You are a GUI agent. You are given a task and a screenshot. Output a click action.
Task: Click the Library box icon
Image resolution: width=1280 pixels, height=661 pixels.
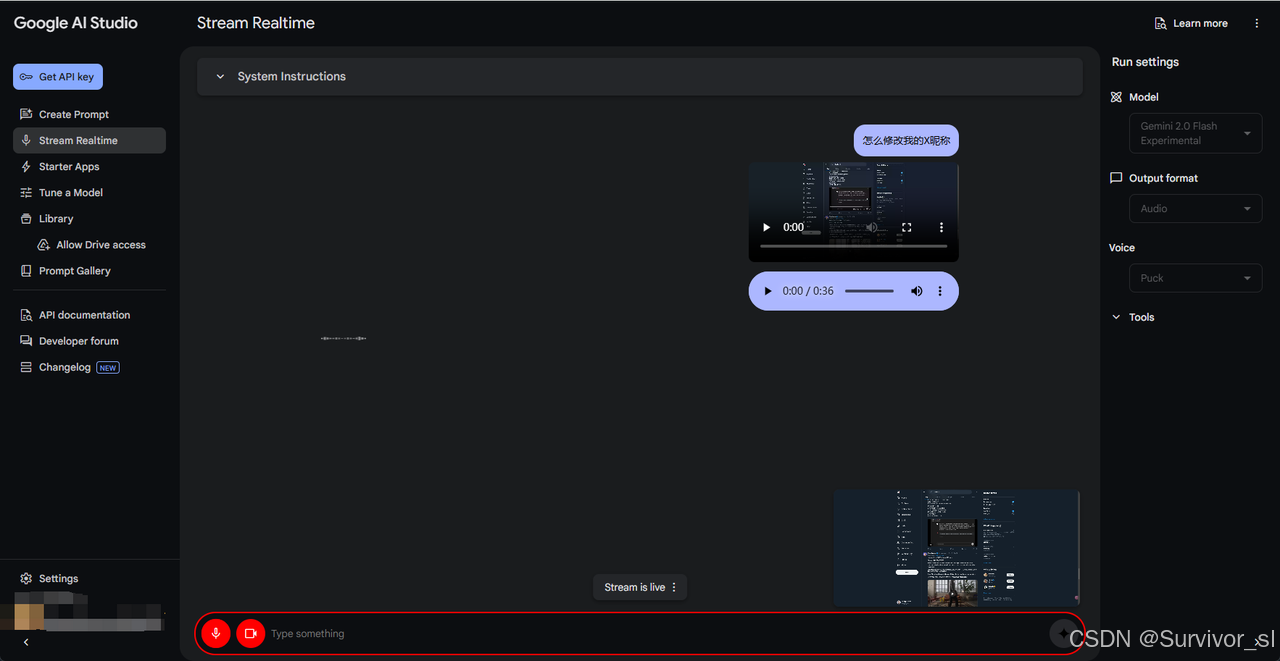tap(26, 218)
